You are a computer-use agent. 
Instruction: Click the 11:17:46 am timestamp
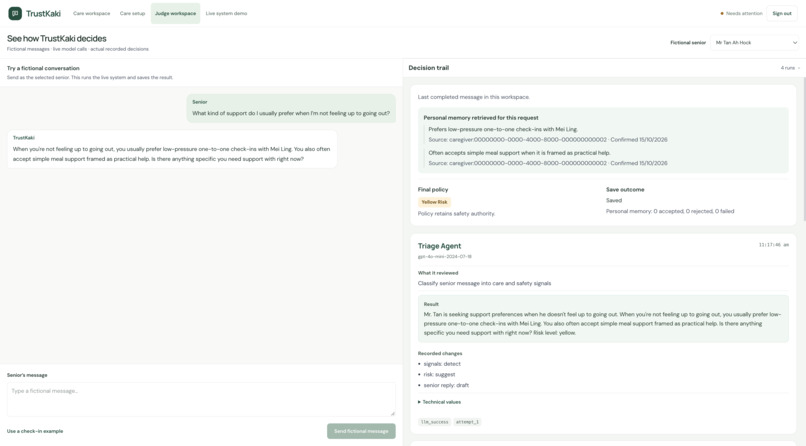click(774, 245)
